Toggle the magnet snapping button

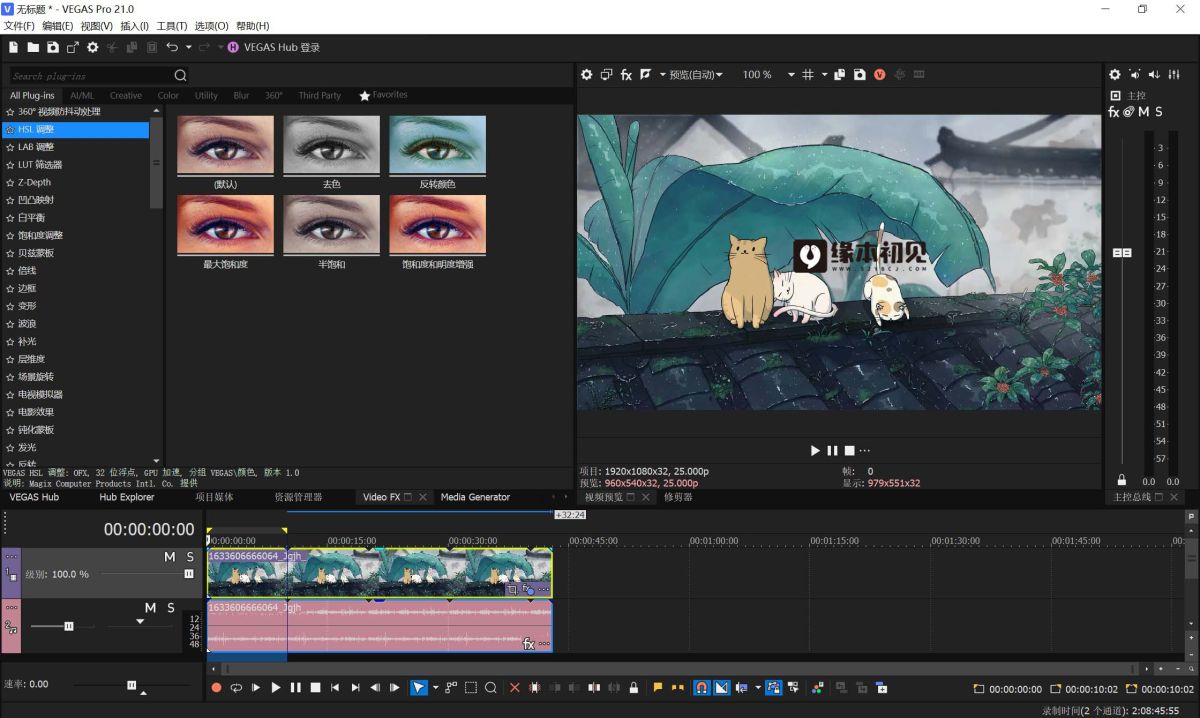[x=701, y=688]
